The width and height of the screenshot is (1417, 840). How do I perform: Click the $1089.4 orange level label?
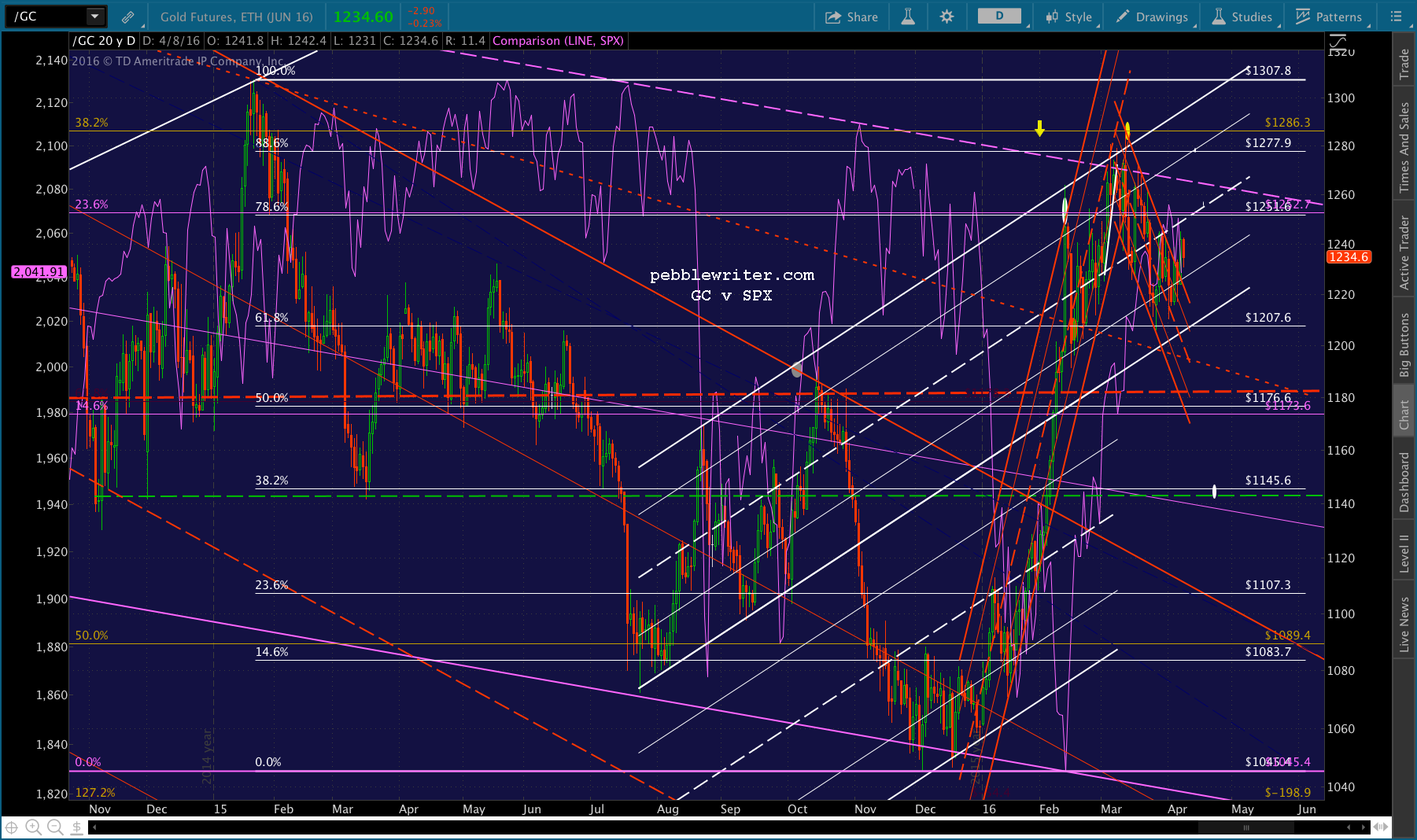pyautogui.click(x=1287, y=636)
